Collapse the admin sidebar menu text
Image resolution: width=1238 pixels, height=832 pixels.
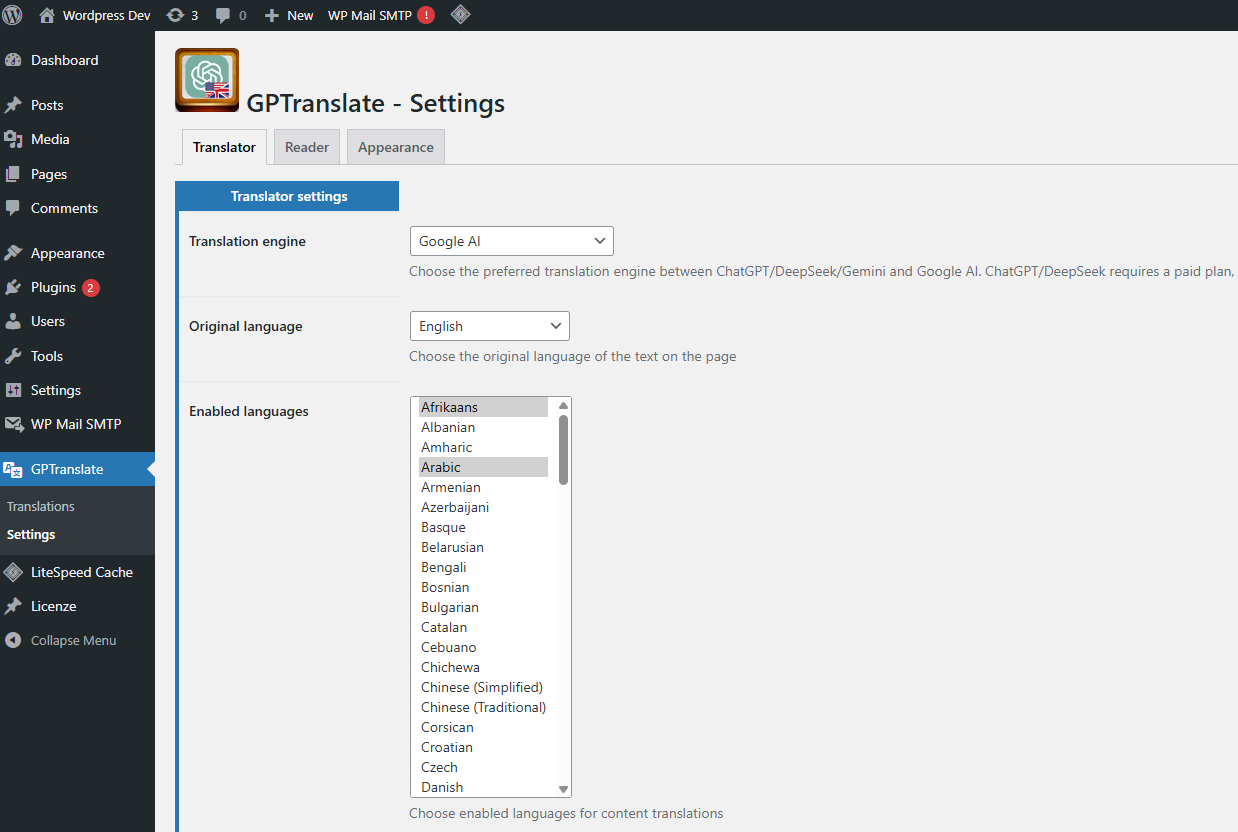74,640
